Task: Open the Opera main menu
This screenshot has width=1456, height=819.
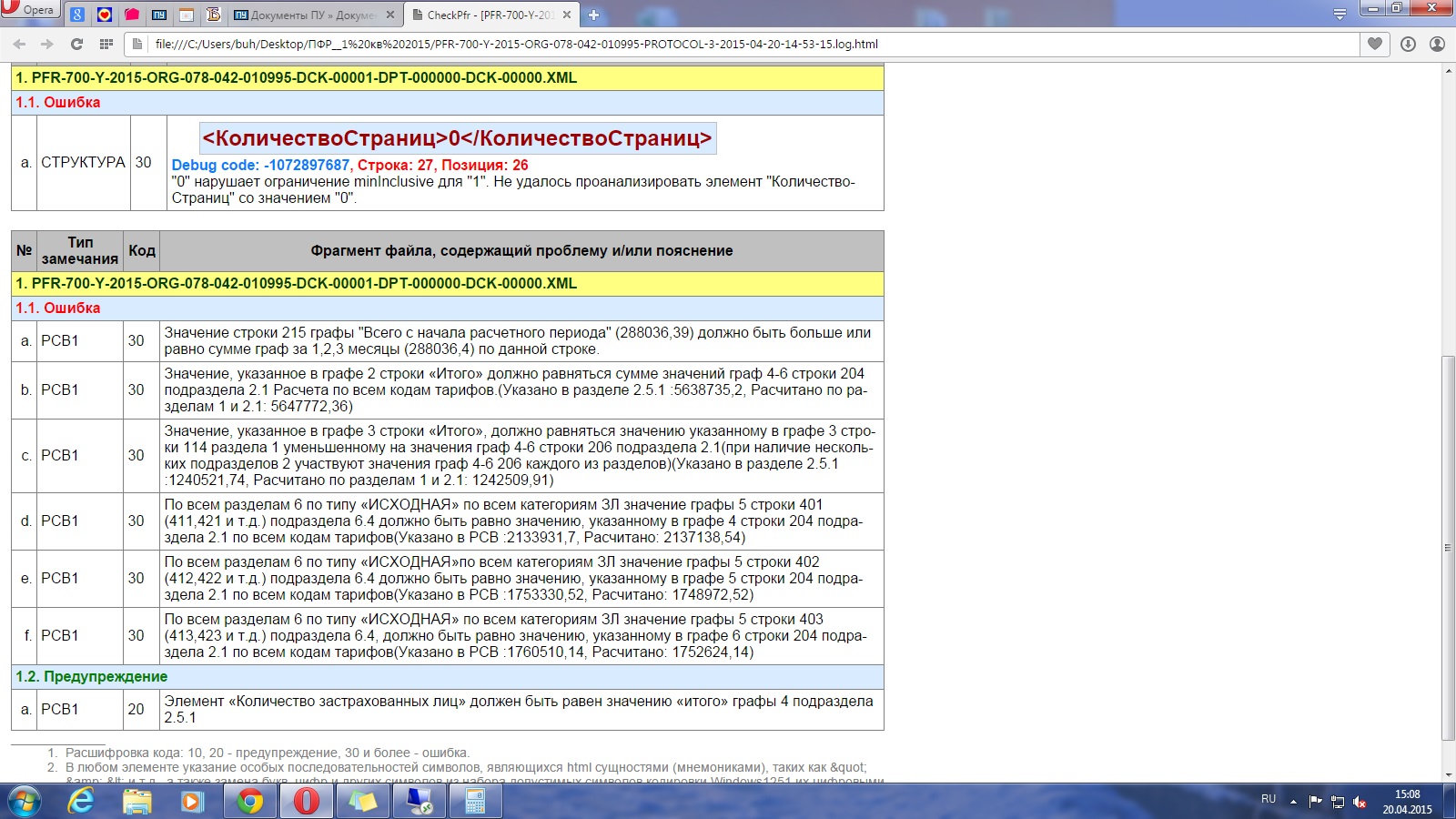Action: pyautogui.click(x=30, y=10)
